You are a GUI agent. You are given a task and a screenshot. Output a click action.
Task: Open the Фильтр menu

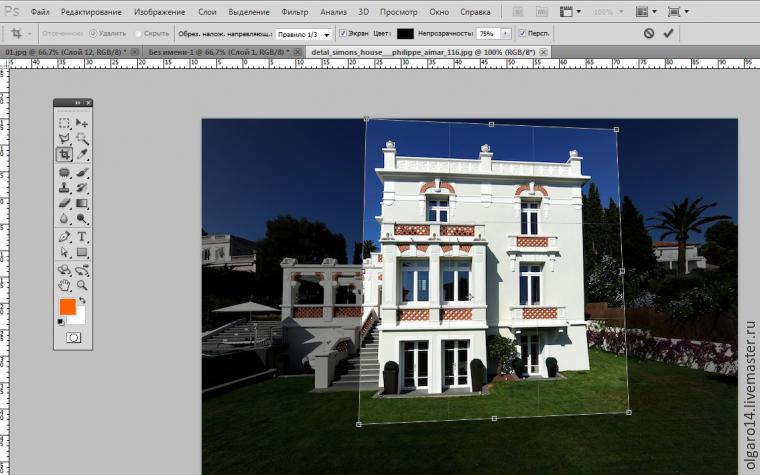295,12
